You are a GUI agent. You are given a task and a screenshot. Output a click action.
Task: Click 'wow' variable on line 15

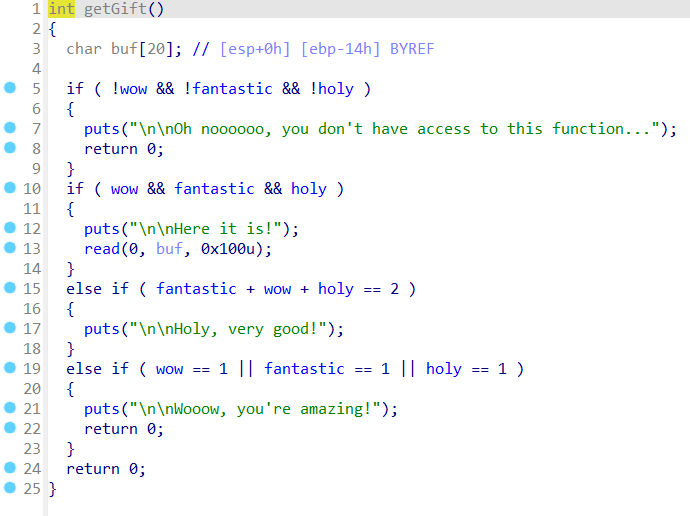pyautogui.click(x=277, y=289)
